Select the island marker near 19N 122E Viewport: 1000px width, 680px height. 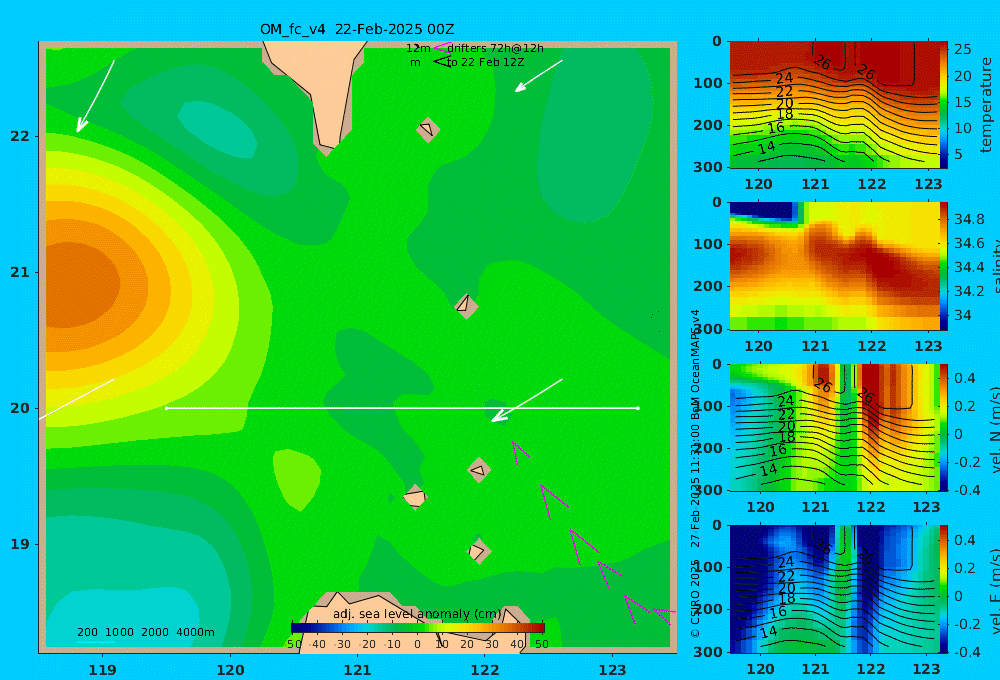479,551
